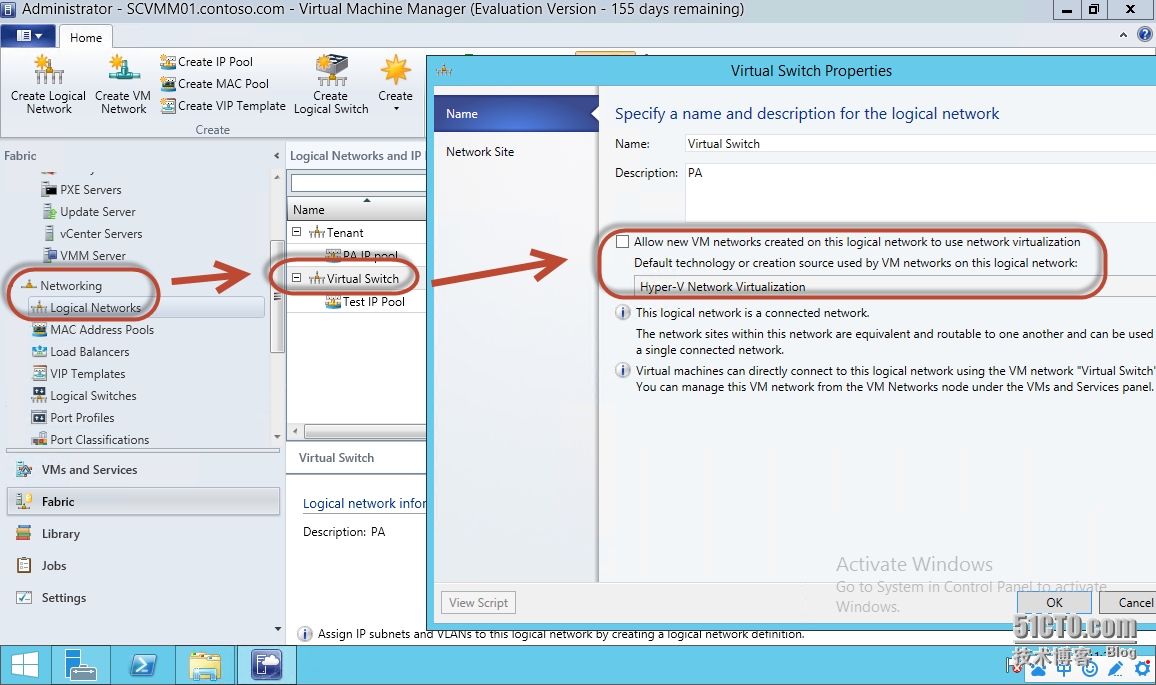Sort list by Name column header
This screenshot has width=1156, height=685.
coord(357,209)
